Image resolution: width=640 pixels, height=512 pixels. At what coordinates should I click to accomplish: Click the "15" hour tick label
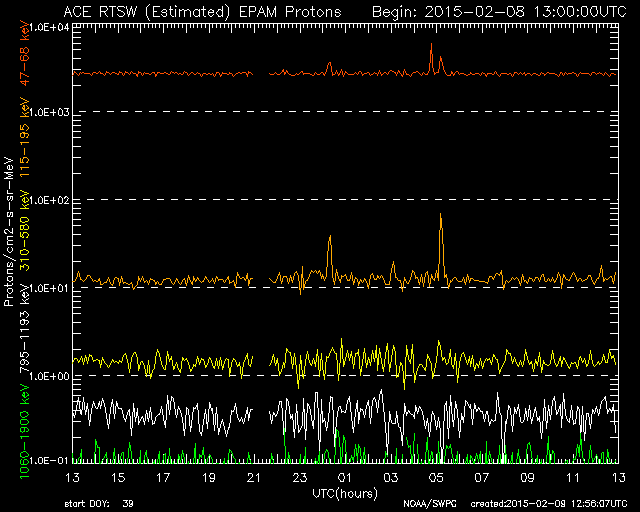[118, 477]
